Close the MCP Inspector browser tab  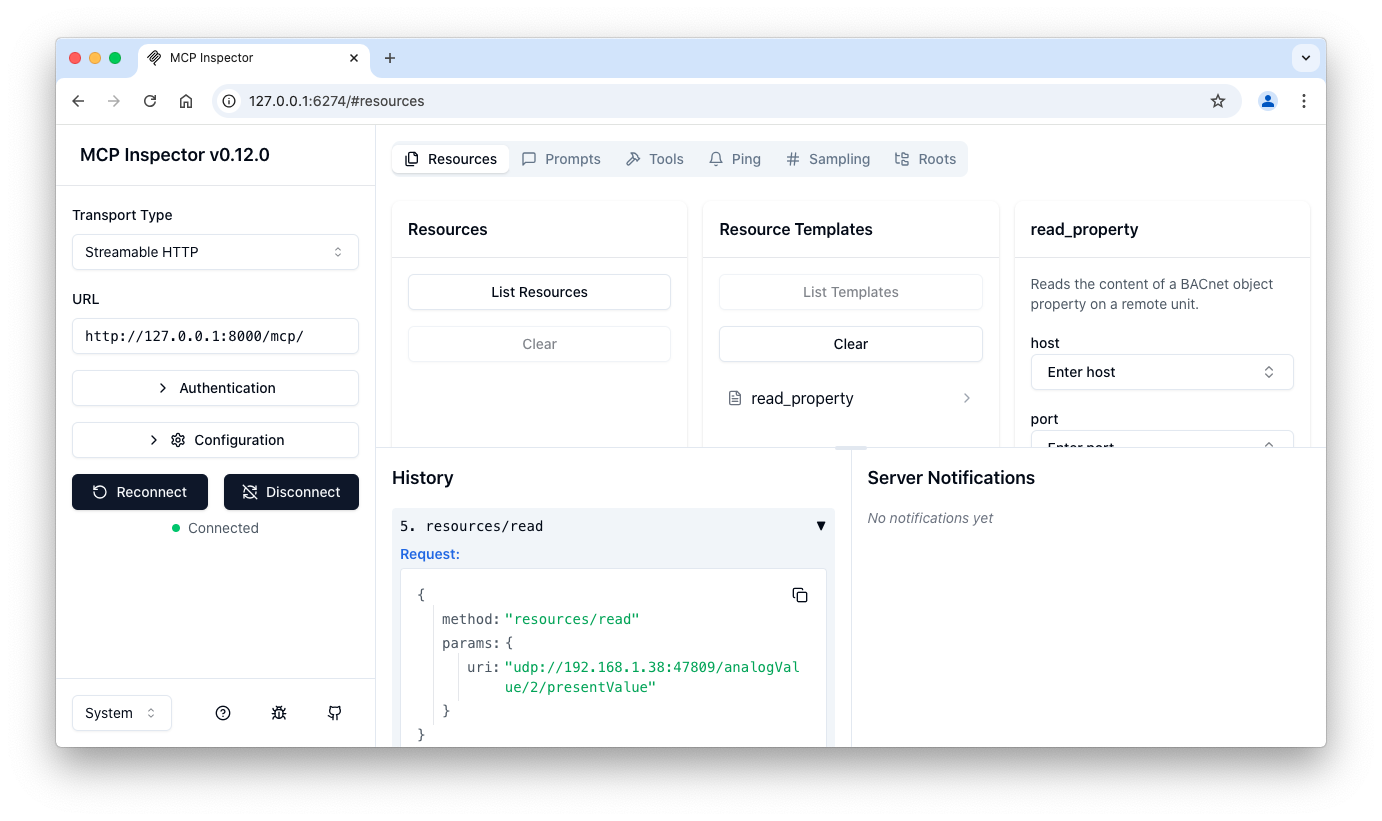[354, 58]
